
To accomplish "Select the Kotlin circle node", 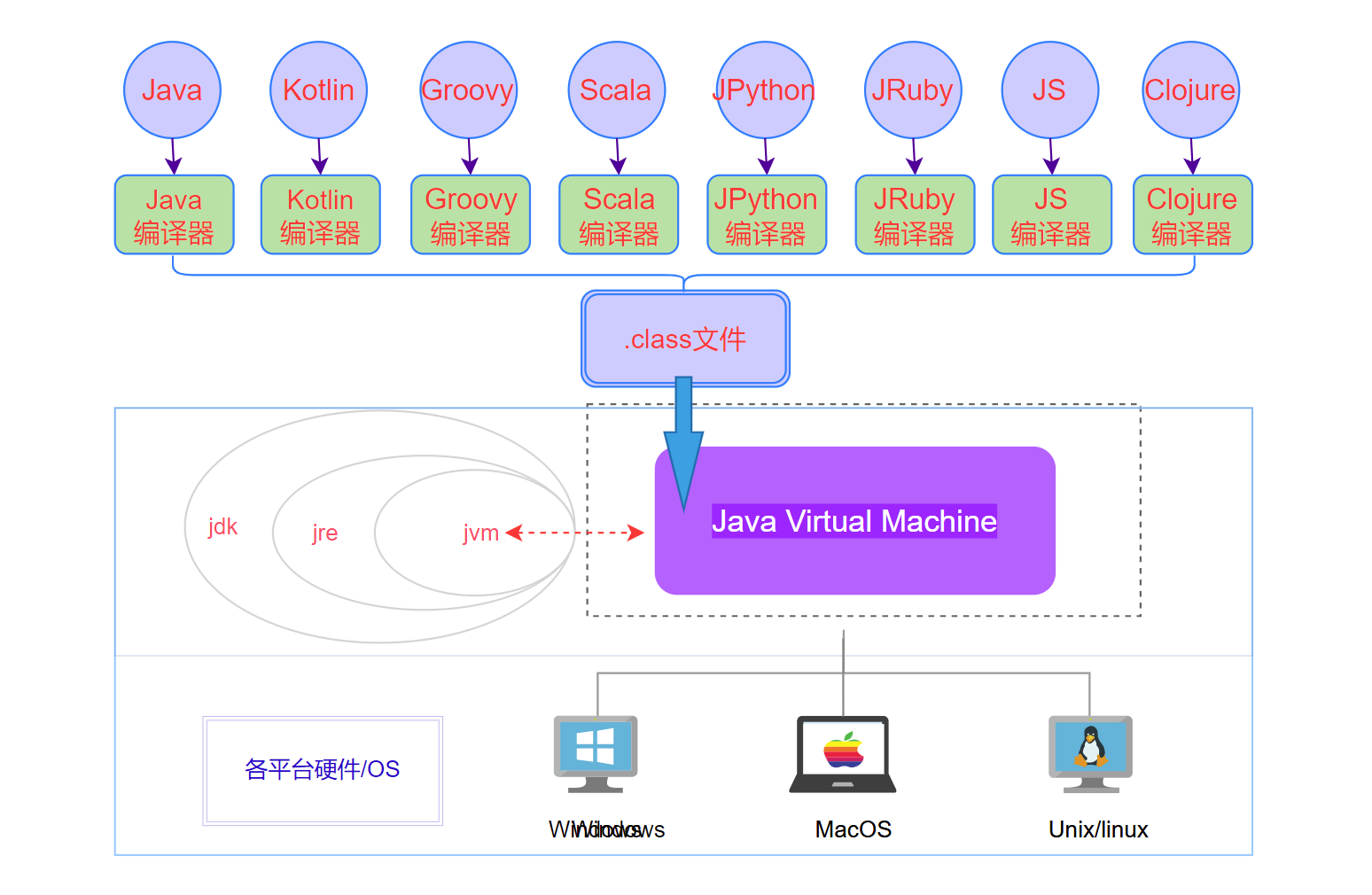I will pos(318,89).
